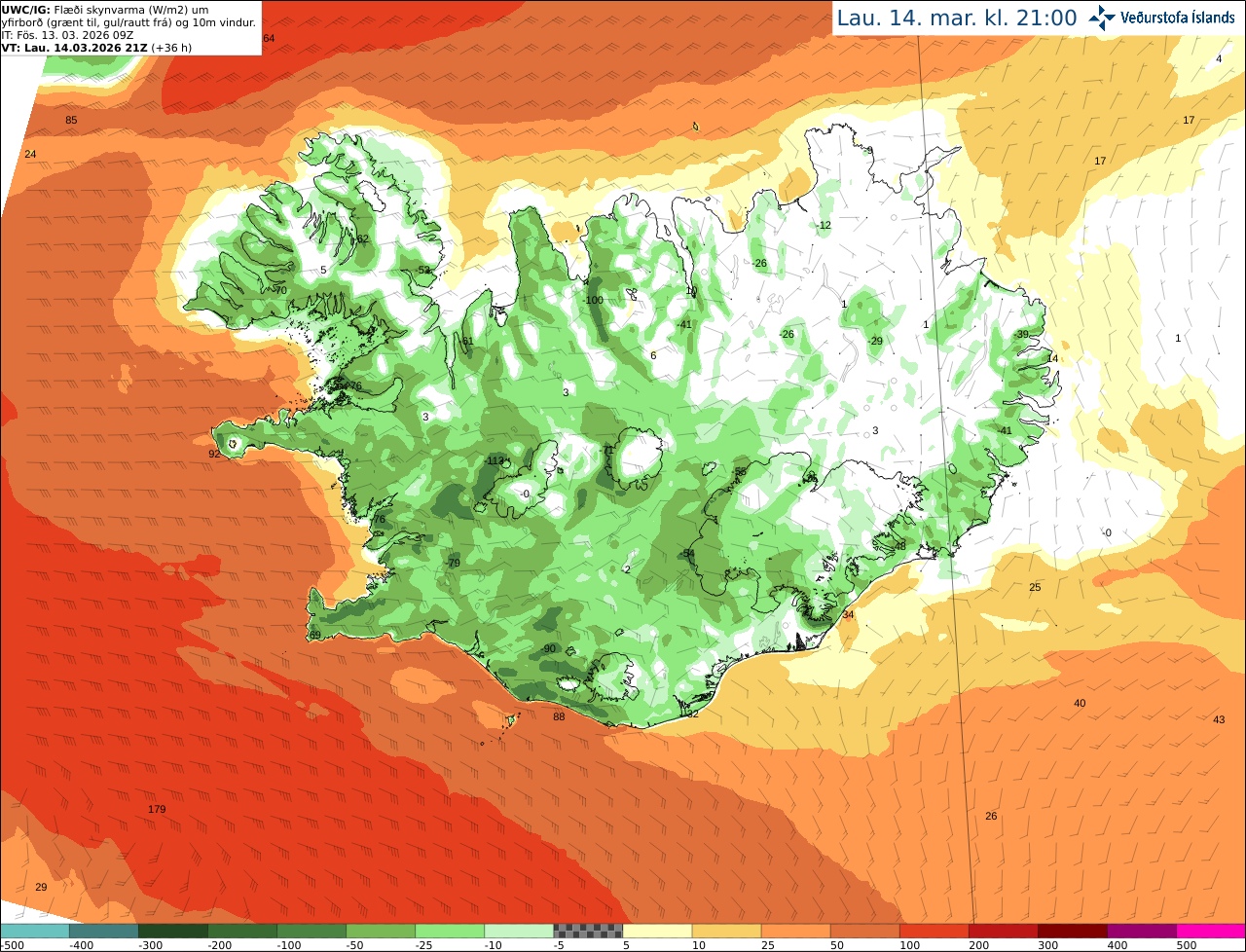The height and width of the screenshot is (952, 1246).
Task: Click the 25 value off the southeast coast
Action: (1035, 587)
